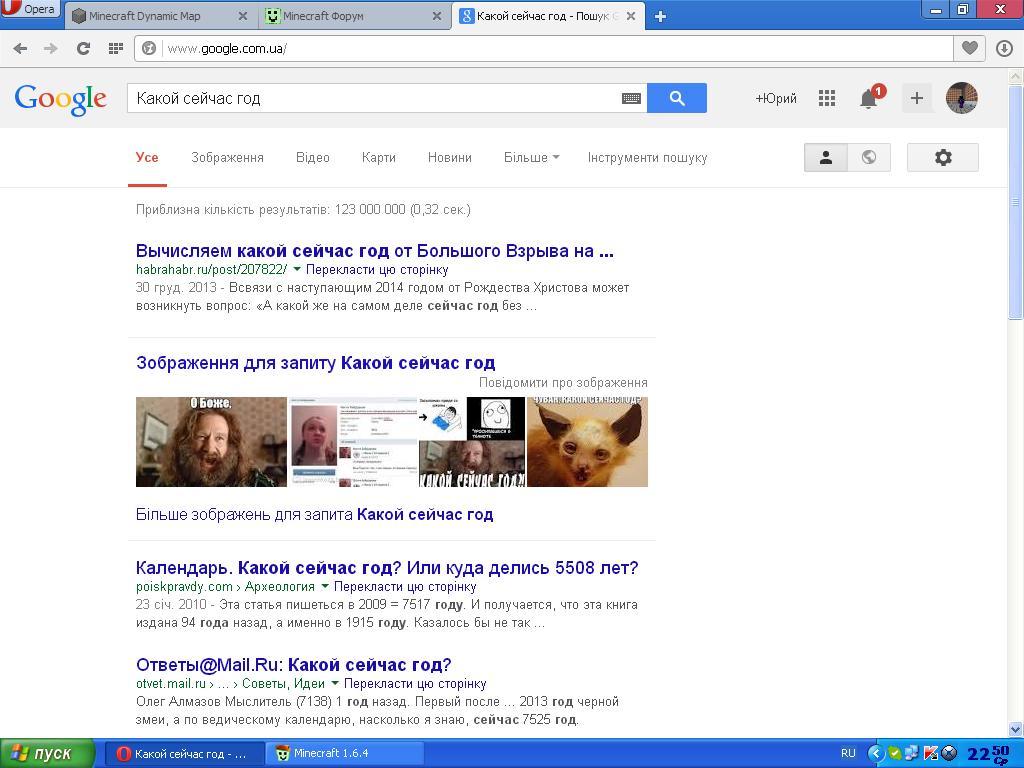Image resolution: width=1024 pixels, height=768 pixels.
Task: Select the Карти search tab
Action: [x=379, y=157]
